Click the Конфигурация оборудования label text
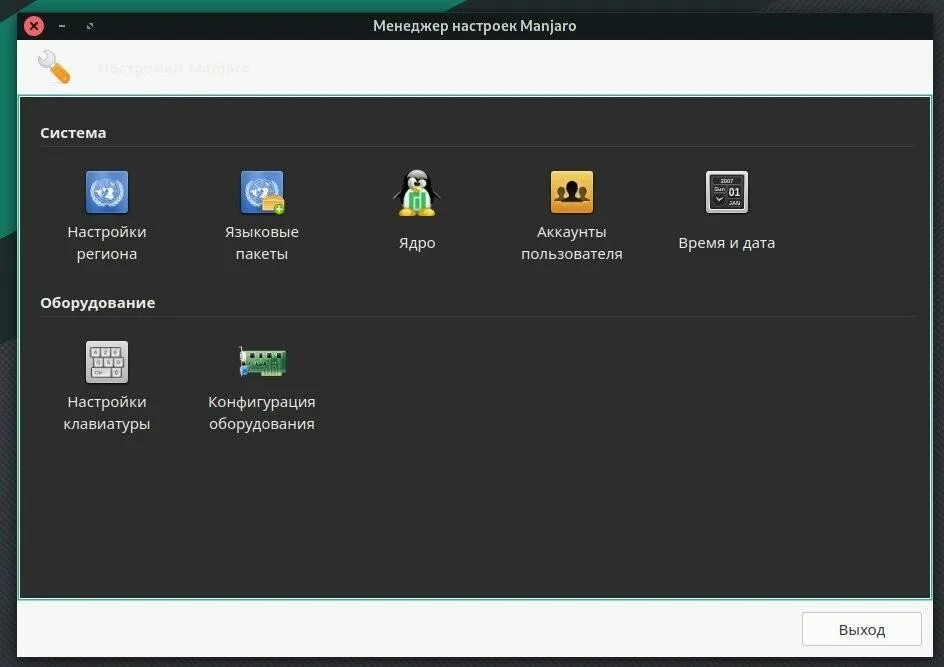 pos(262,412)
